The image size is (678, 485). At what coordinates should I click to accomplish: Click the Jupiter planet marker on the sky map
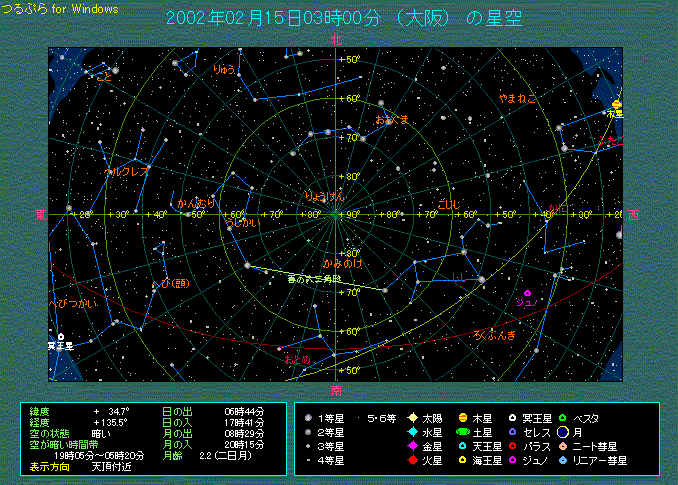[x=616, y=105]
